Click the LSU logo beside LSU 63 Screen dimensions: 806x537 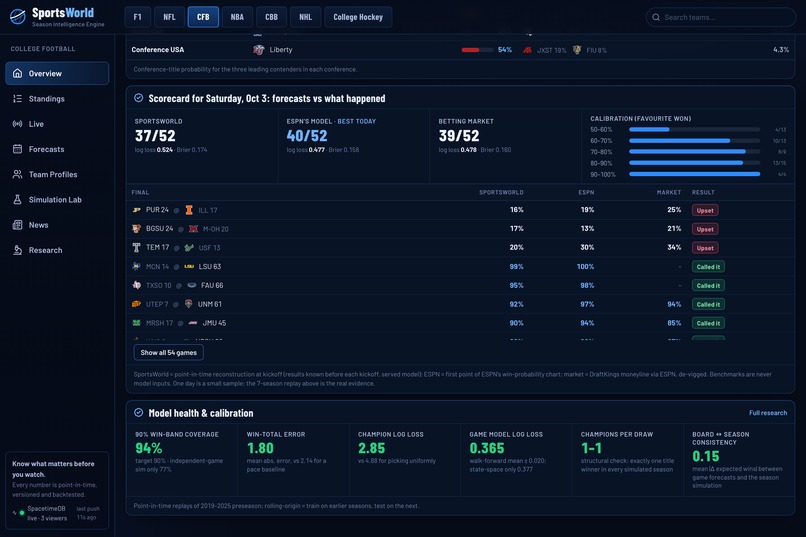[189, 266]
